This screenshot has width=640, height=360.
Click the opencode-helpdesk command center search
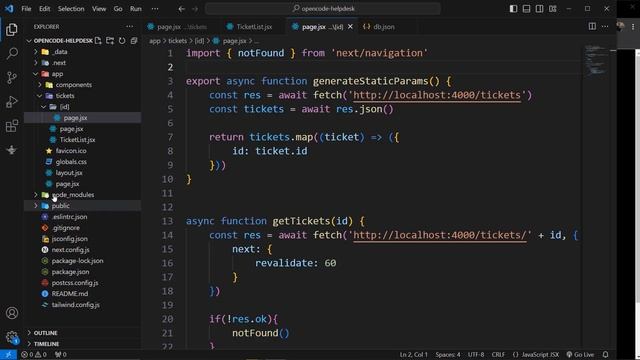click(323, 9)
